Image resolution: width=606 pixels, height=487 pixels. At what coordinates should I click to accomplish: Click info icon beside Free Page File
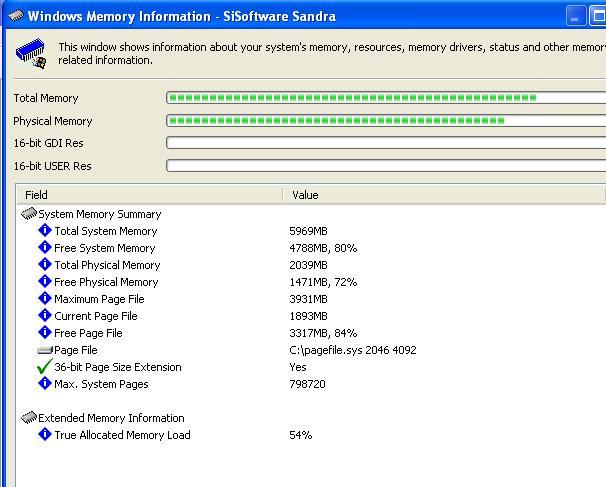pos(45,332)
